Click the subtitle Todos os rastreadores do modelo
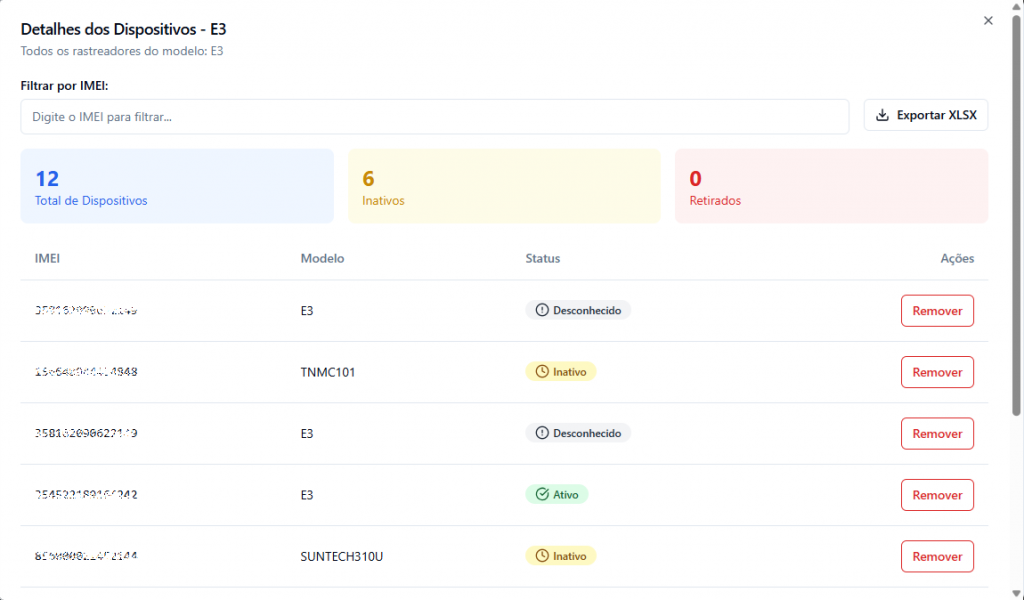 tap(122, 51)
